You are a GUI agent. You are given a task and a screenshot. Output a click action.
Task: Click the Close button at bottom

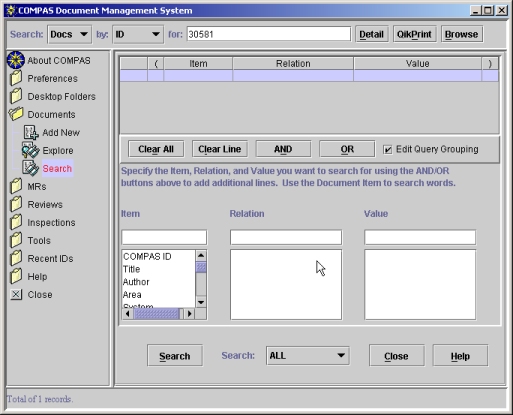(x=397, y=356)
